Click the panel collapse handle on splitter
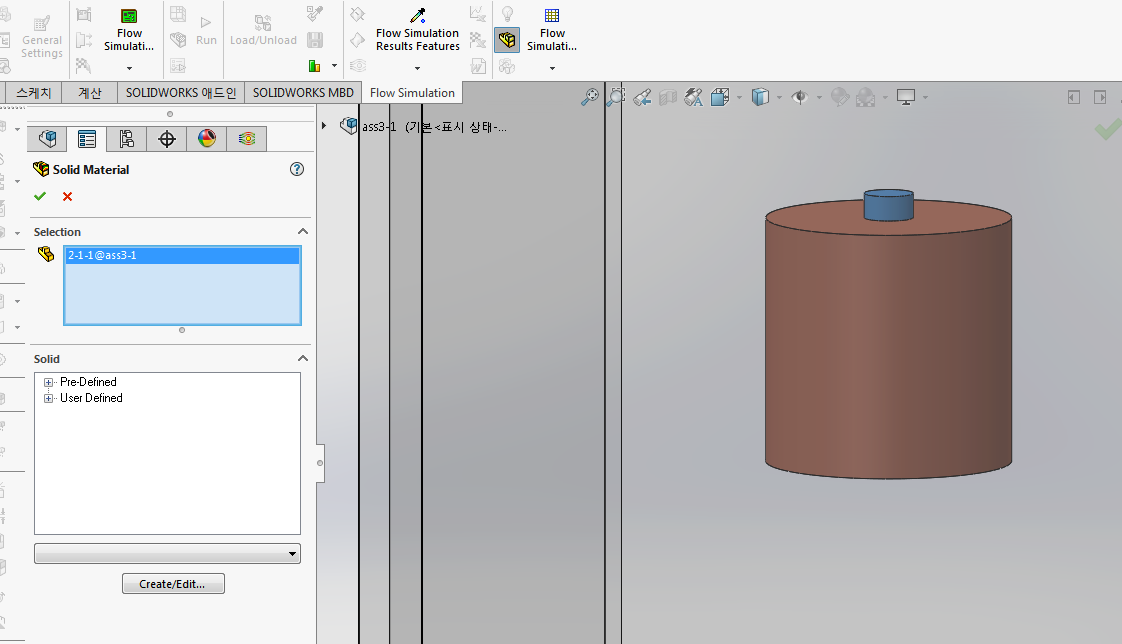Image resolution: width=1122 pixels, height=644 pixels. pyautogui.click(x=321, y=463)
